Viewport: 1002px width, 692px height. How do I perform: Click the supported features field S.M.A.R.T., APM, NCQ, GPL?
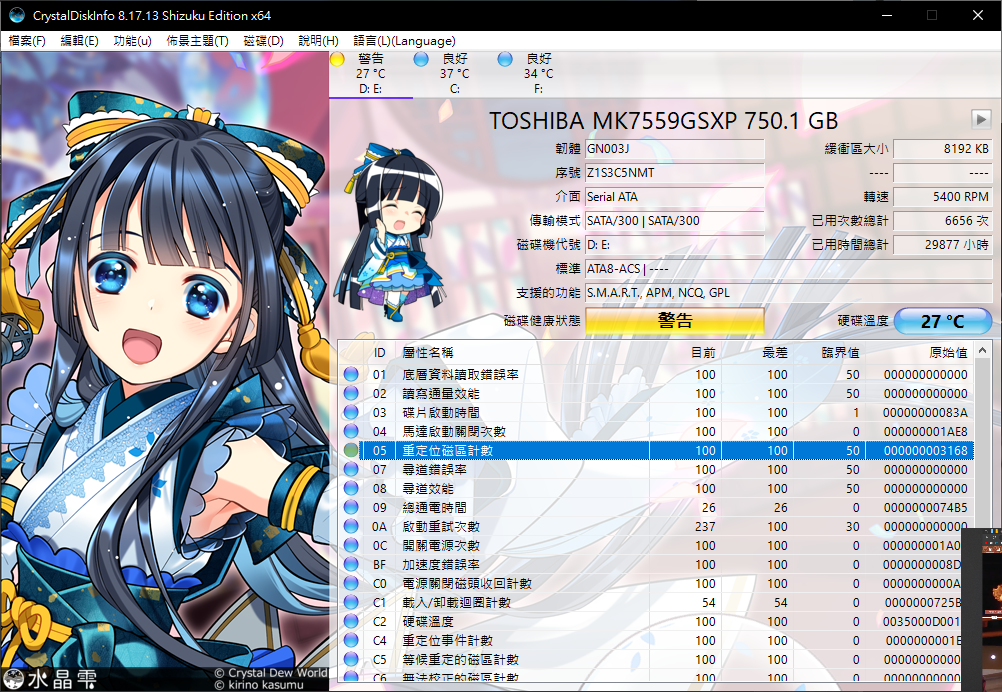(x=789, y=293)
